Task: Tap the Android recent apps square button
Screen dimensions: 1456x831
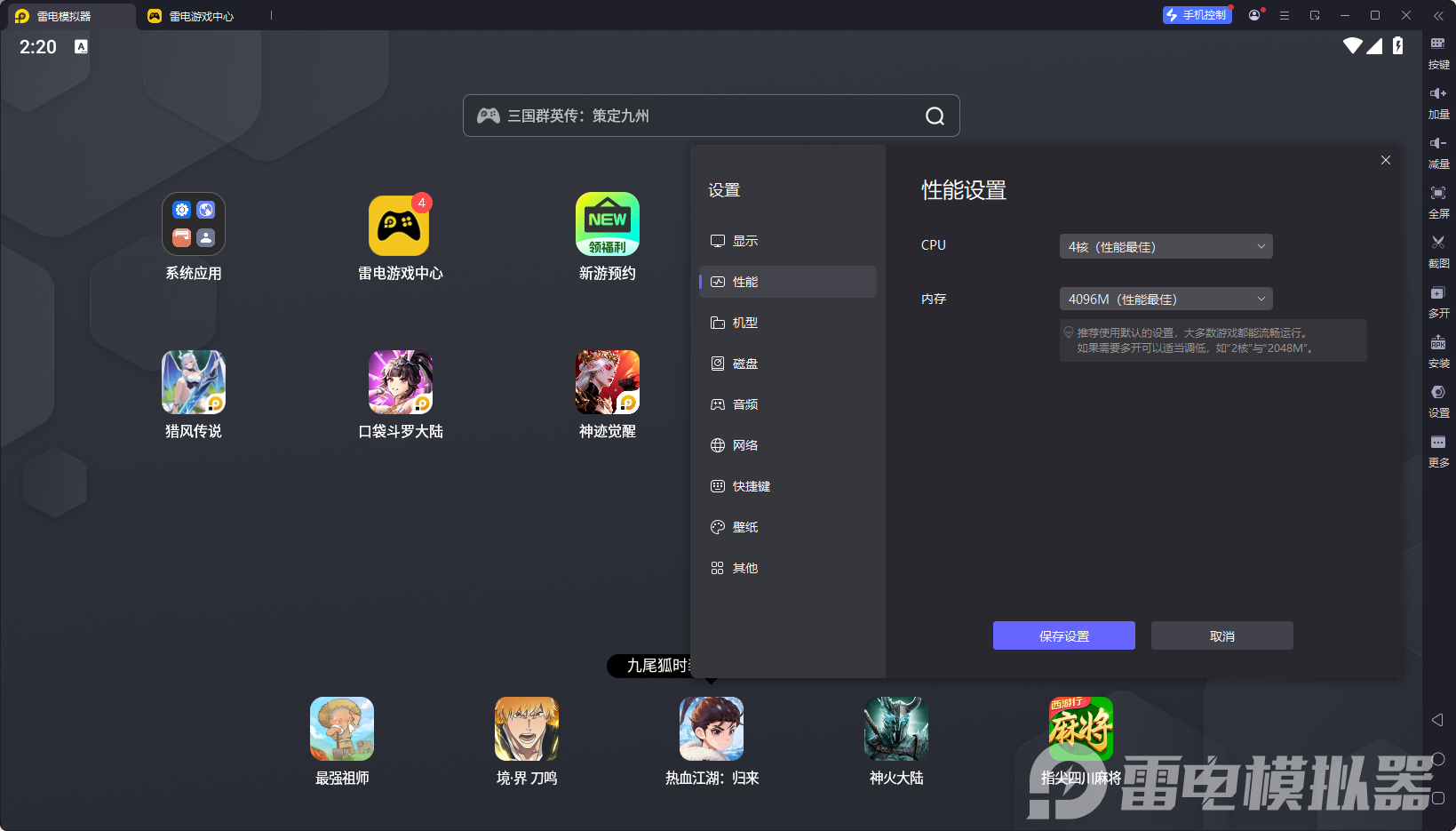Action: coord(1438,798)
